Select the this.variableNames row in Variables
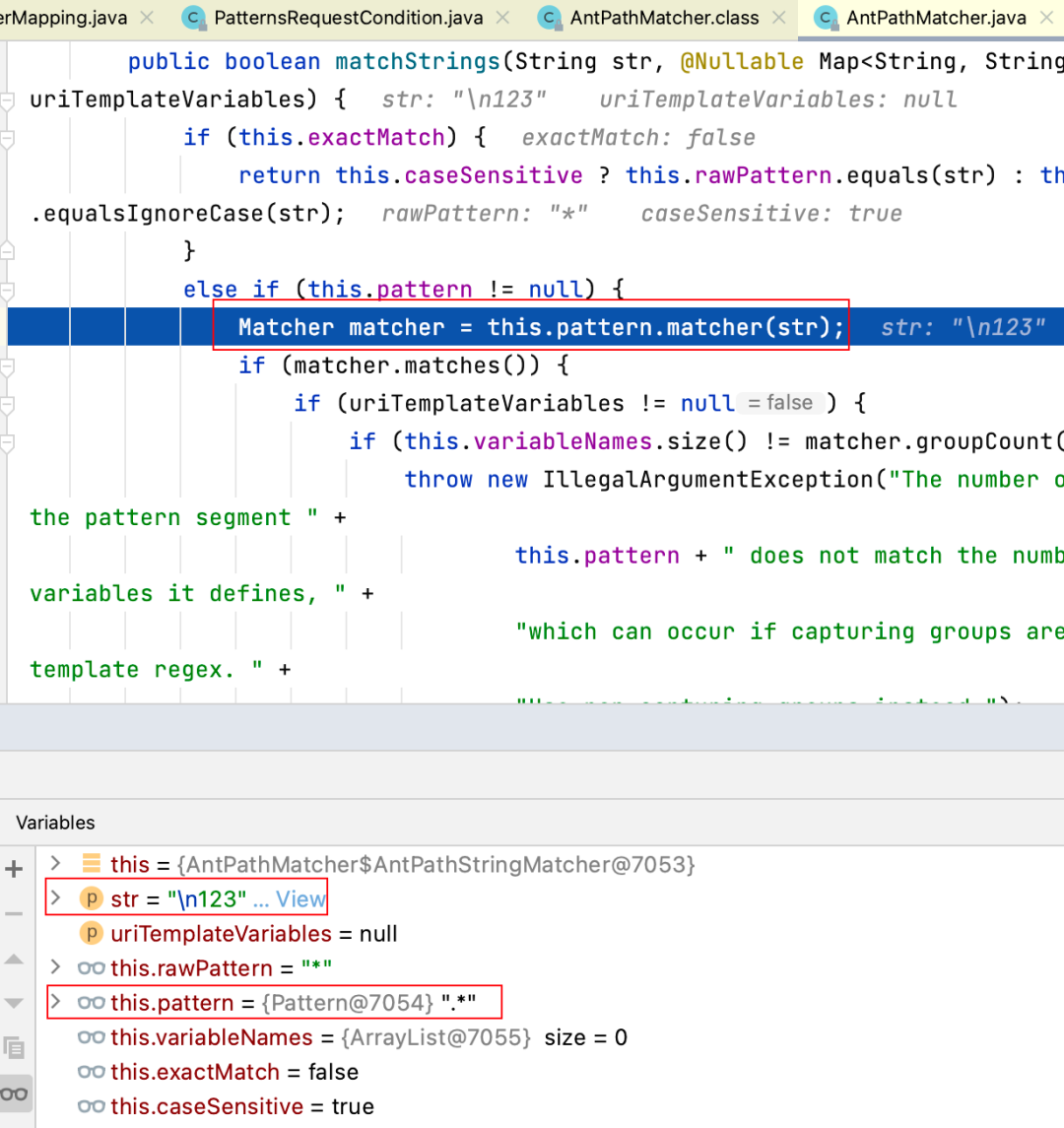 pos(211,1037)
